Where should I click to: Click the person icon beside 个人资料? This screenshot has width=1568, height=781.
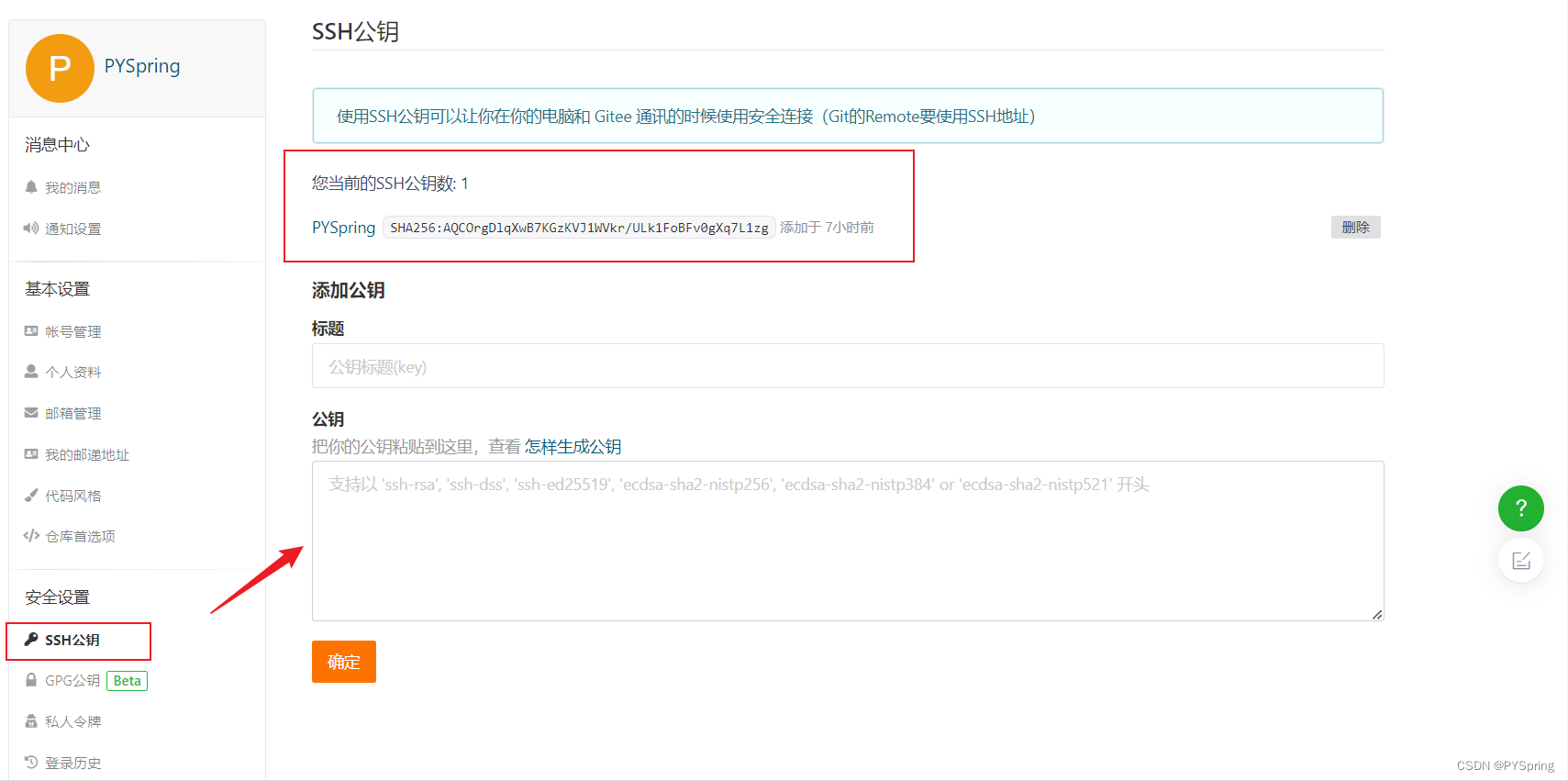click(x=31, y=372)
